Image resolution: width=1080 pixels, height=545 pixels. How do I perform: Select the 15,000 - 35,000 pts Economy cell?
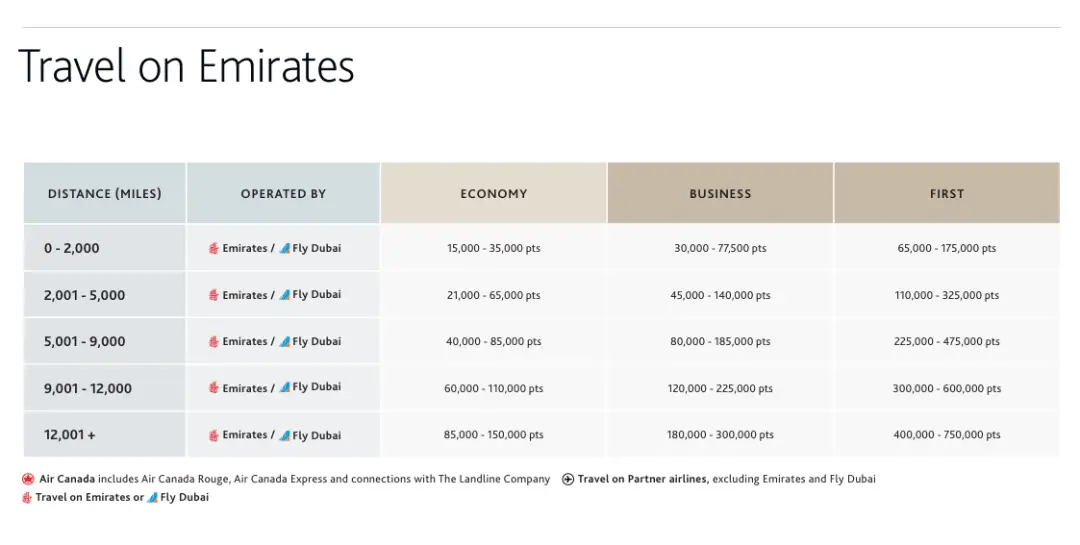coord(493,248)
